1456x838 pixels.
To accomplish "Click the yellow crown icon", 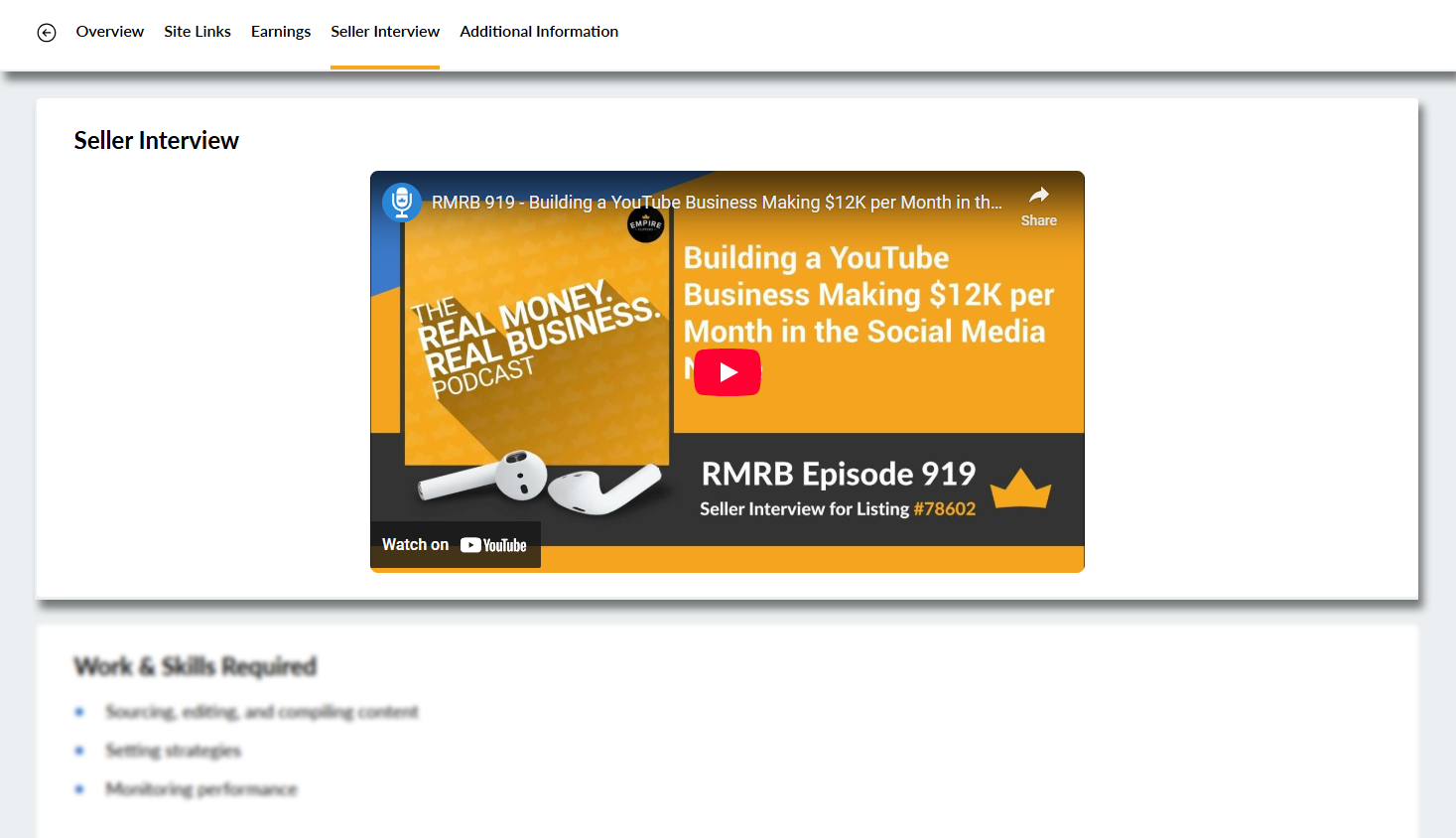I will coord(1020,487).
